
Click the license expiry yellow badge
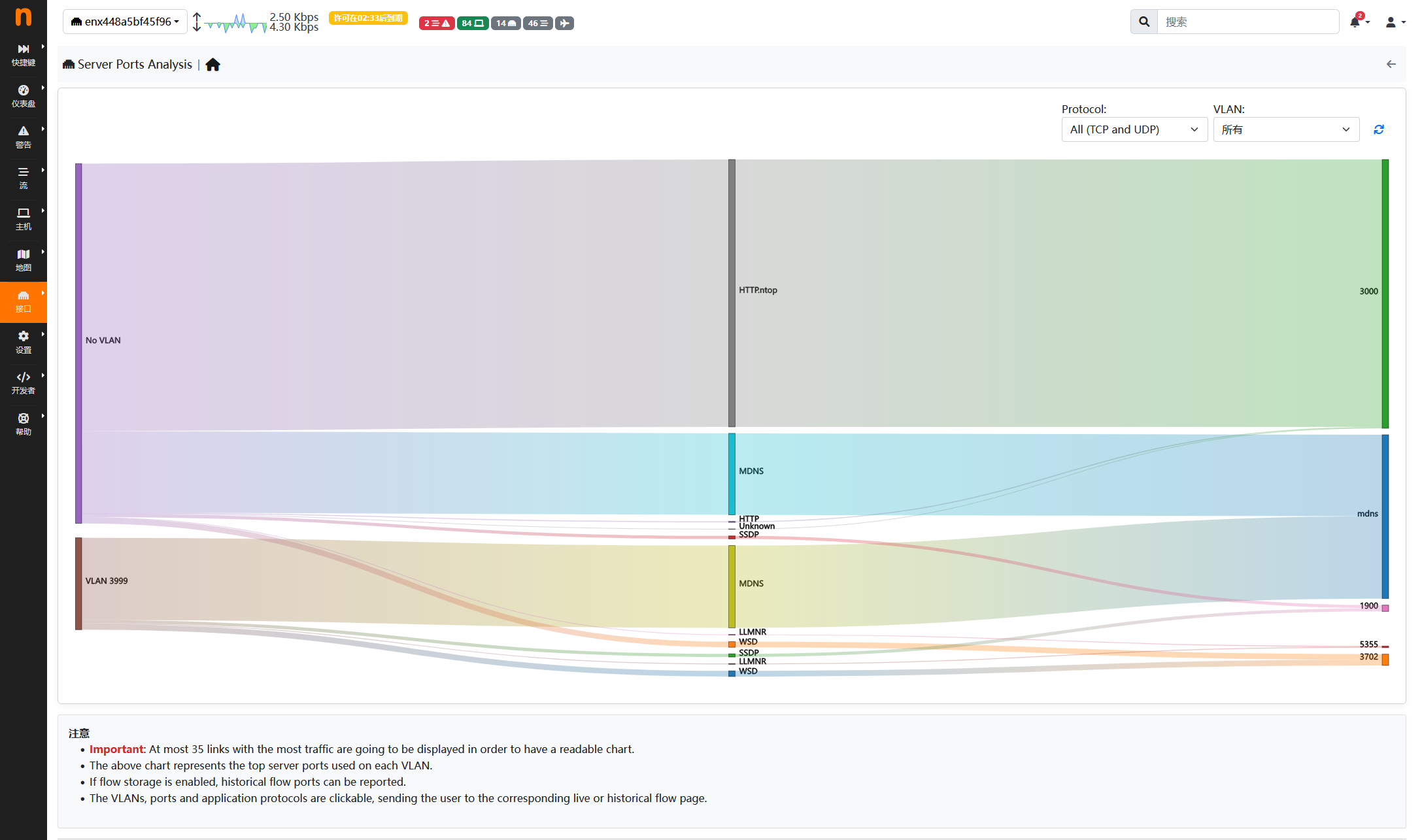click(368, 18)
